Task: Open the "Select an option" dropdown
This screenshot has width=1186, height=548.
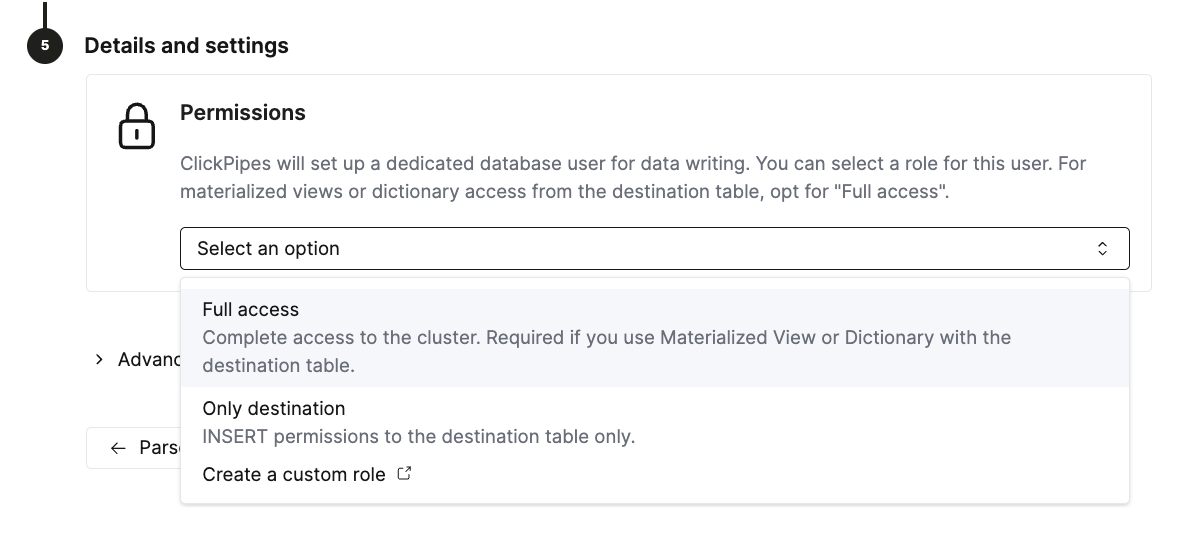Action: click(x=654, y=249)
